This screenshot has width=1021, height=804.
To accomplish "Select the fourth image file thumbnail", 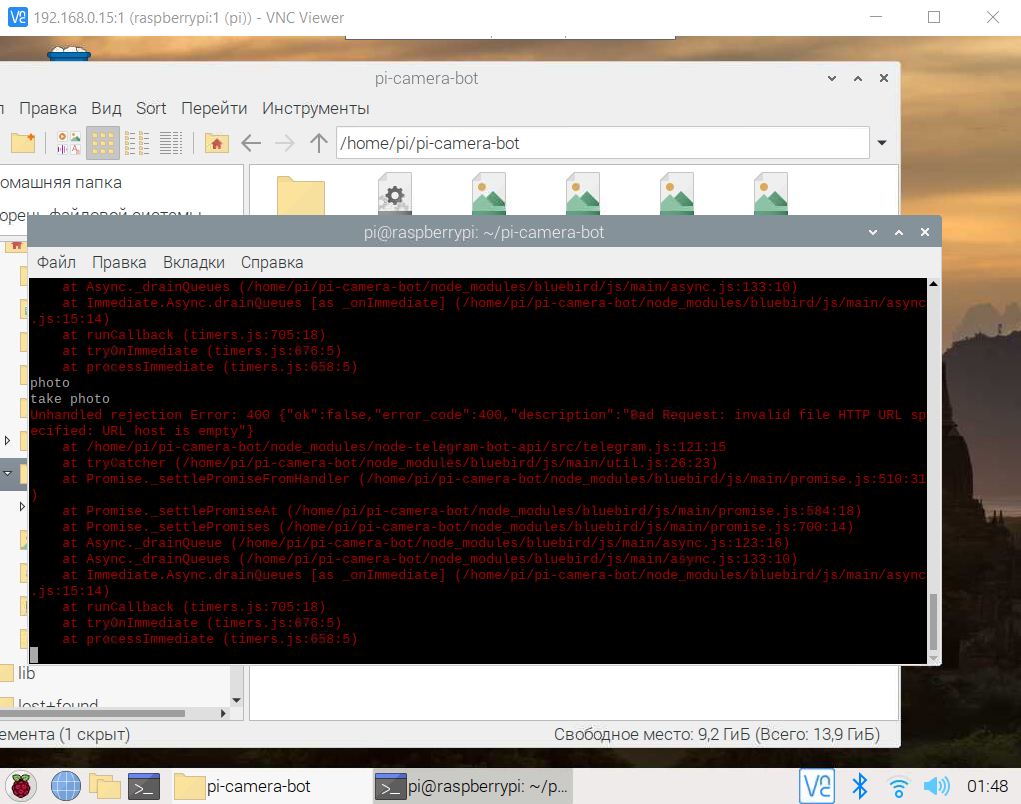I will coord(771,193).
